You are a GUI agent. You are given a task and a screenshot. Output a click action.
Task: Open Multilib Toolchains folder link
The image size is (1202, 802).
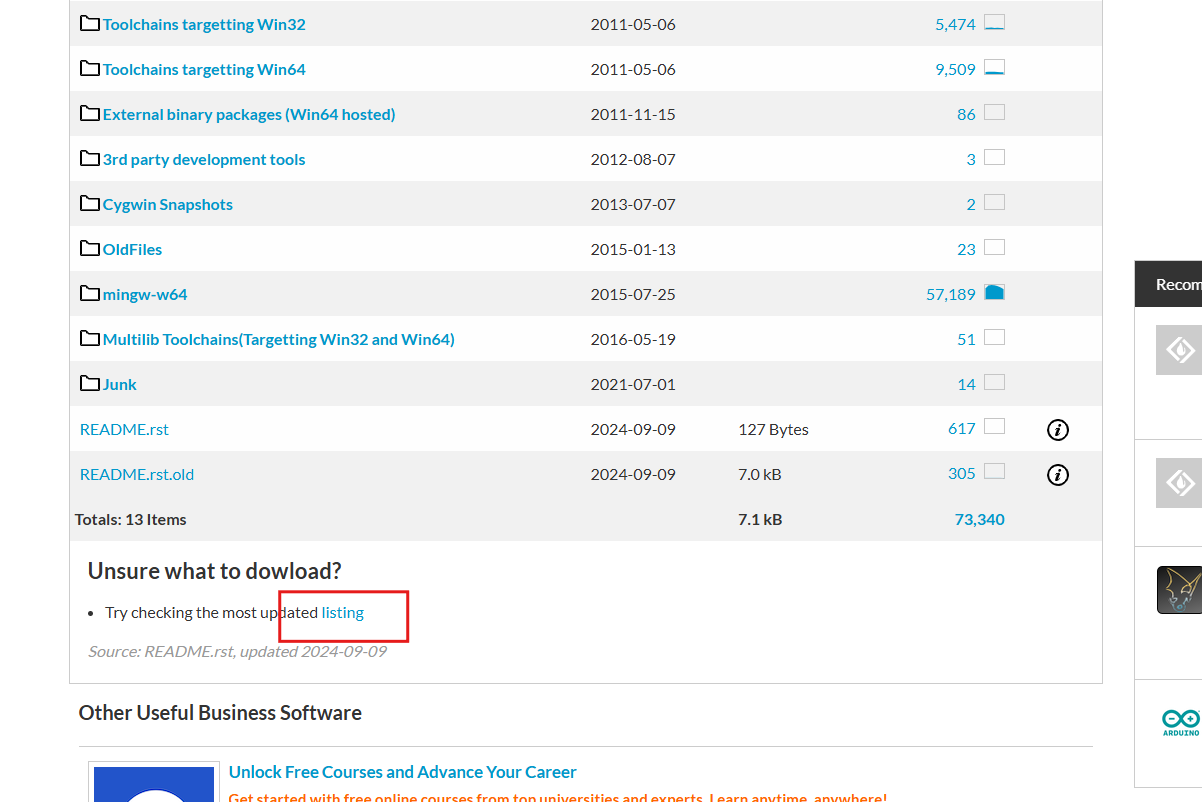pyautogui.click(x=279, y=339)
